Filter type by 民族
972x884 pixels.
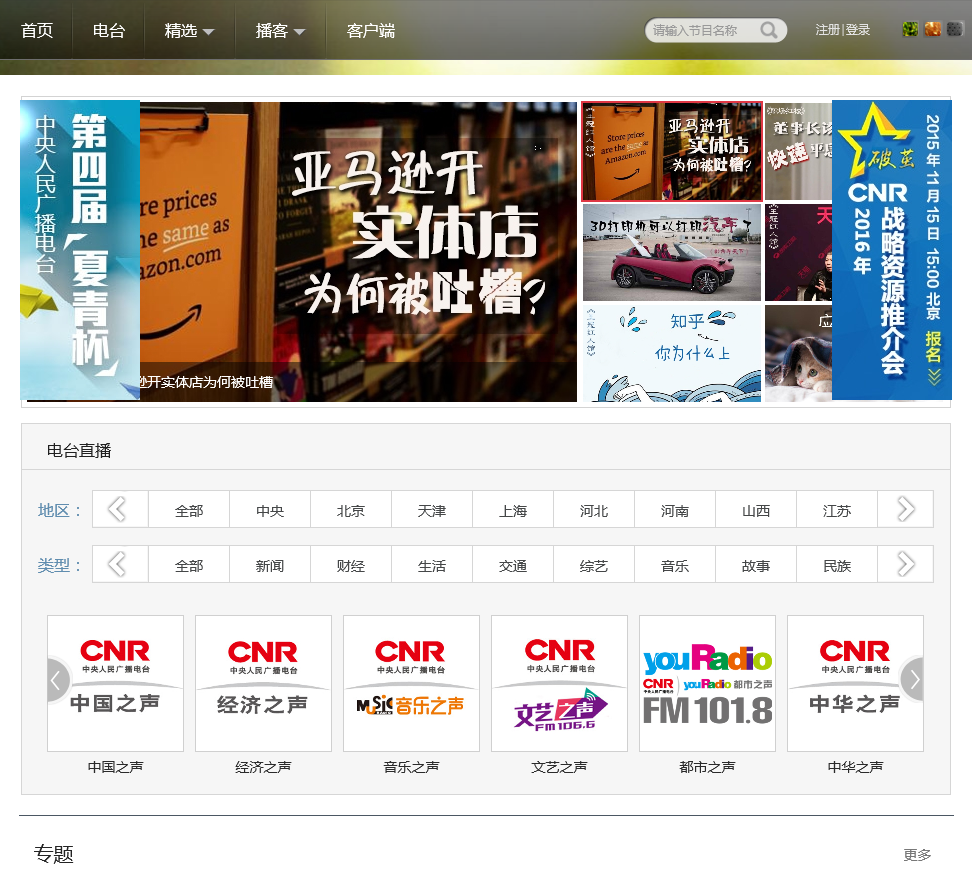click(x=837, y=566)
